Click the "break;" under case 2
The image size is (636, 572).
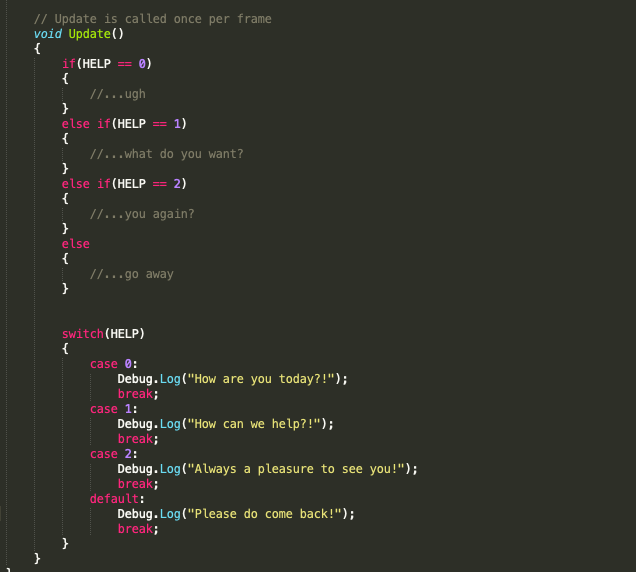point(138,484)
